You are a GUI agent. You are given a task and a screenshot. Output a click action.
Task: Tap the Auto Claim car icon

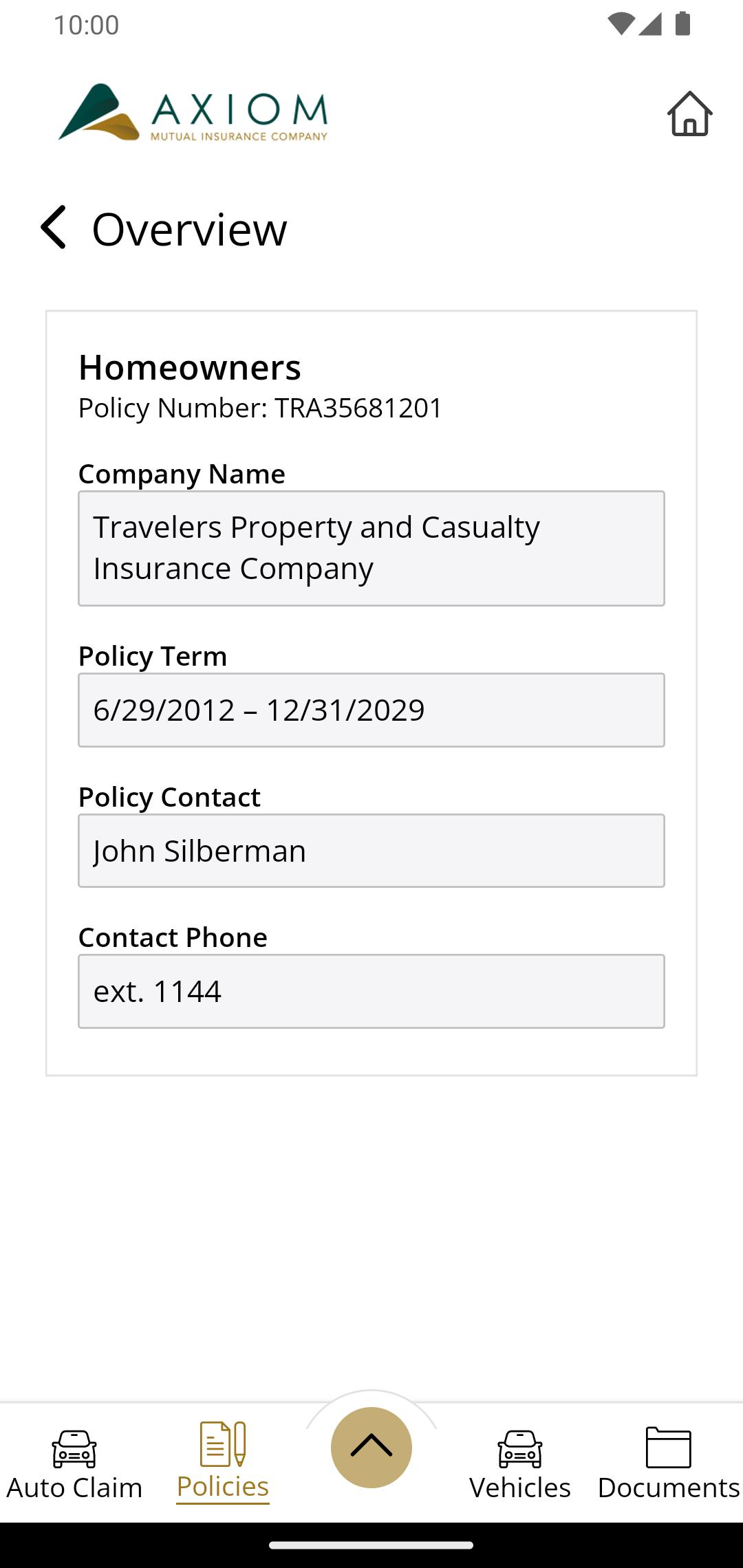pyautogui.click(x=74, y=1448)
